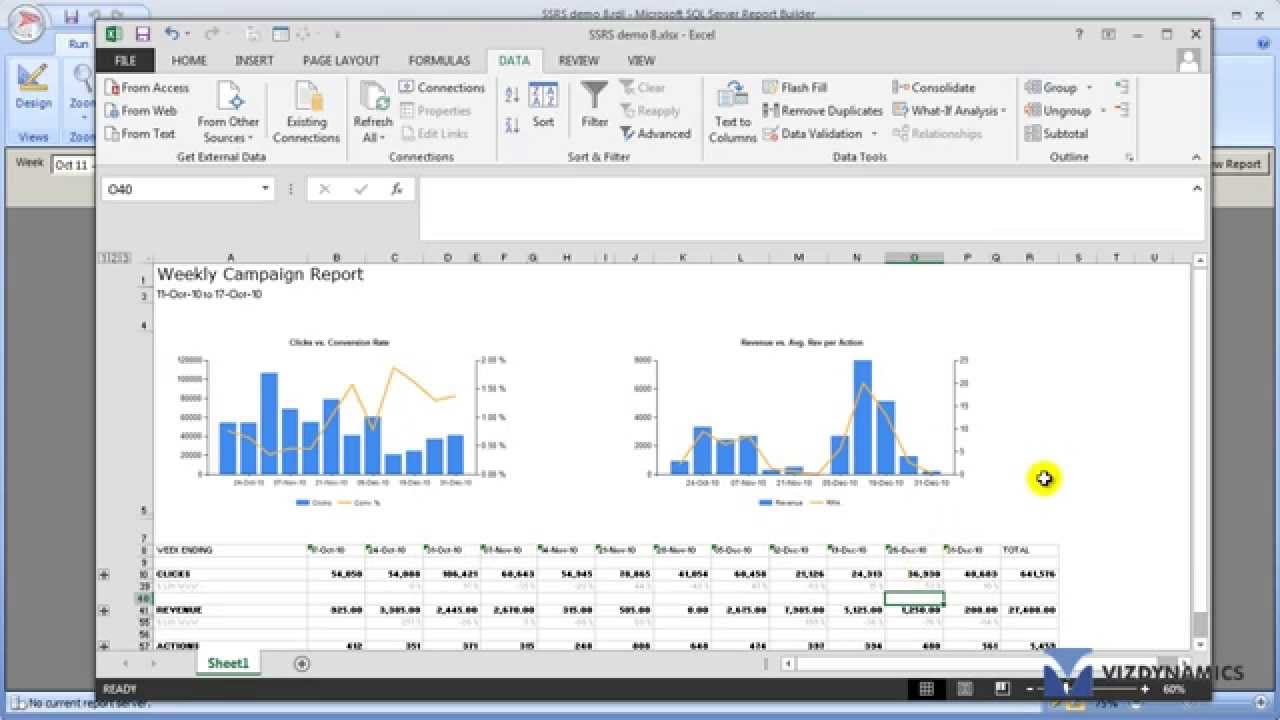The width and height of the screenshot is (1280, 720).
Task: Open Existing Connections
Action: 306,112
